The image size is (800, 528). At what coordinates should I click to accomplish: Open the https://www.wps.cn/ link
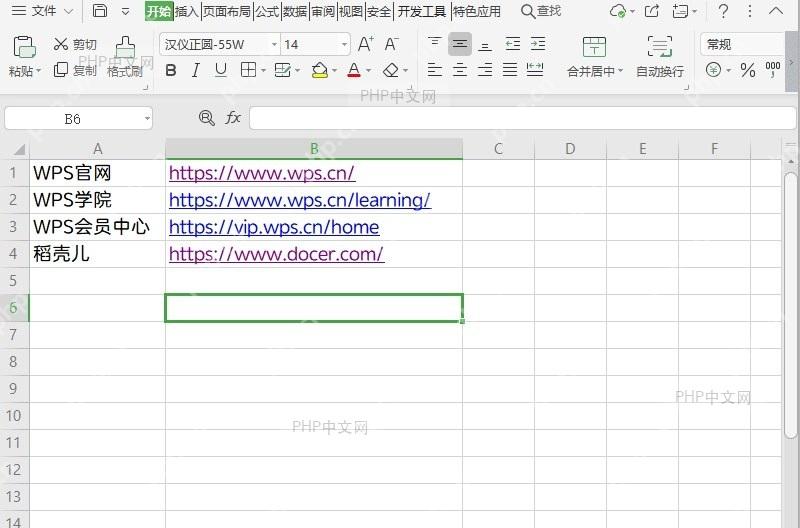pos(262,173)
